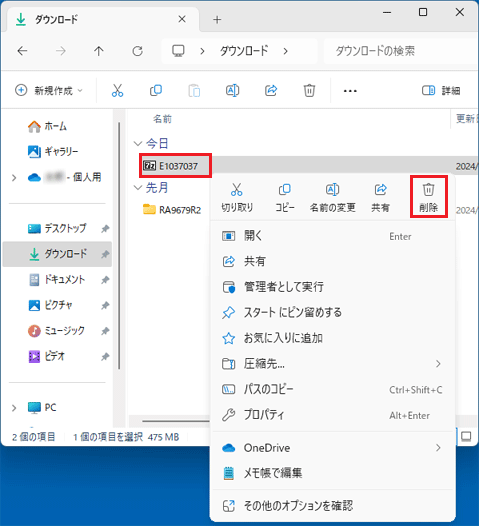Focus the ダウンロードの検索 search box
Image resolution: width=479 pixels, height=526 pixels.
(x=400, y=51)
